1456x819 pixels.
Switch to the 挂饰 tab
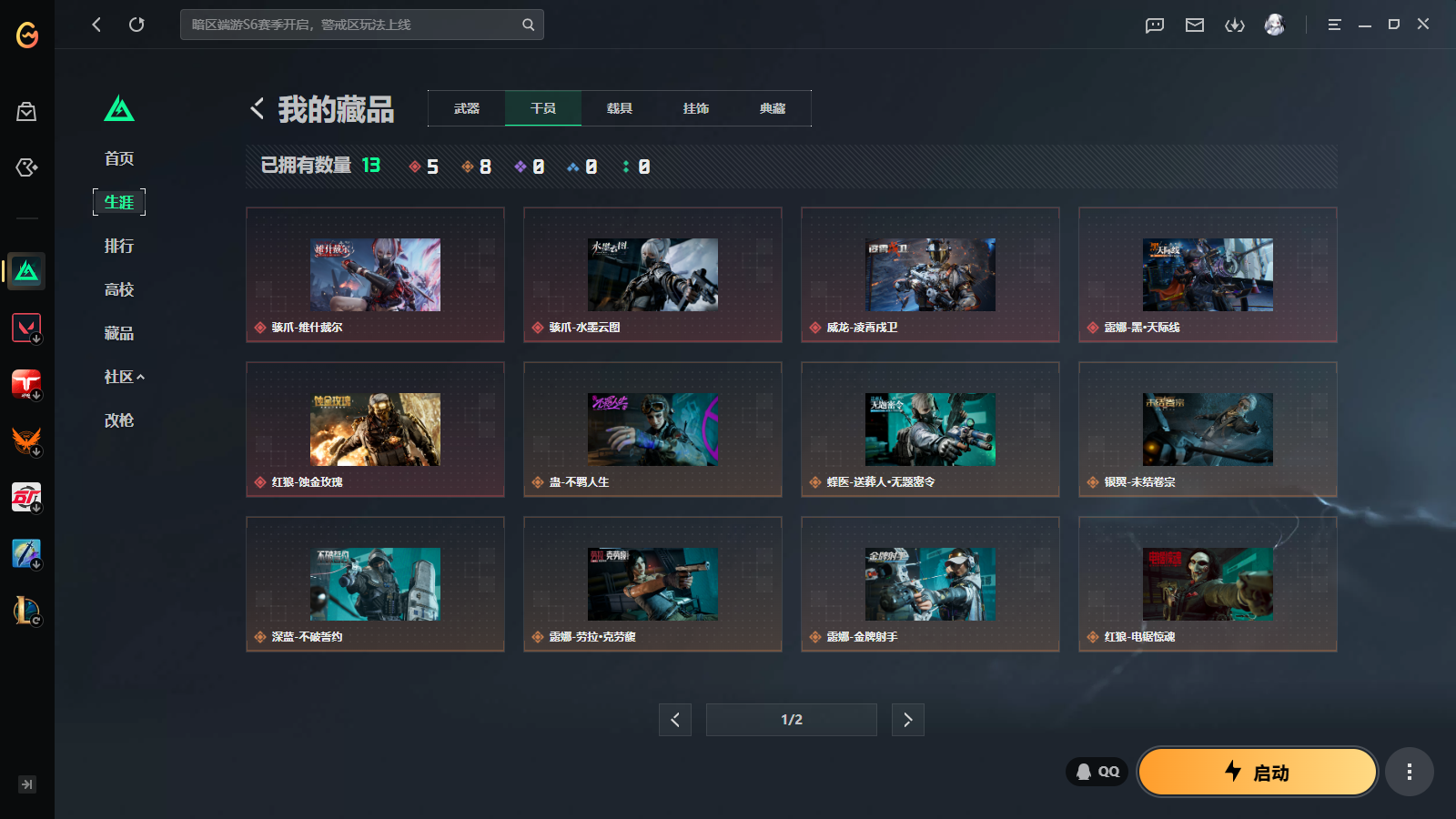pos(696,108)
